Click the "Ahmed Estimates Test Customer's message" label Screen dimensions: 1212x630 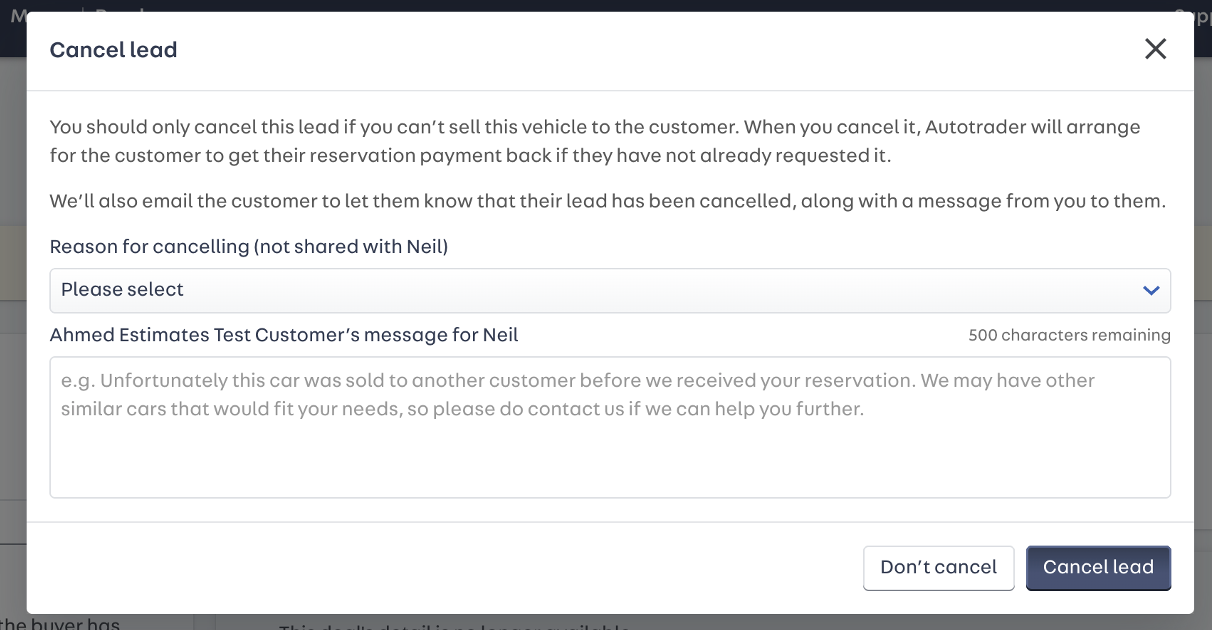click(284, 335)
